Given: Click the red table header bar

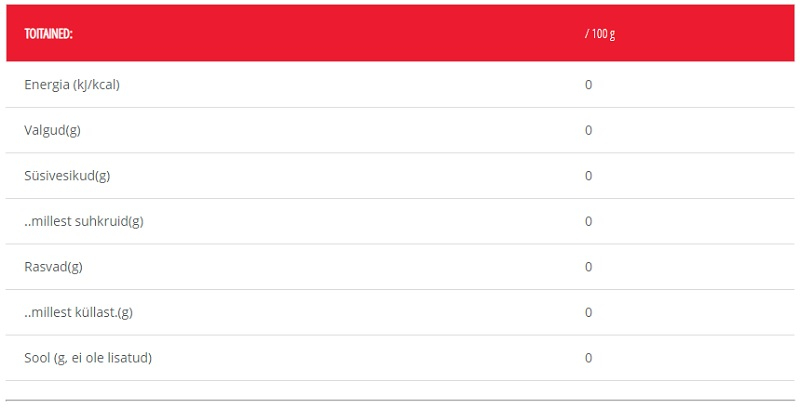Looking at the screenshot, I should (x=400, y=33).
